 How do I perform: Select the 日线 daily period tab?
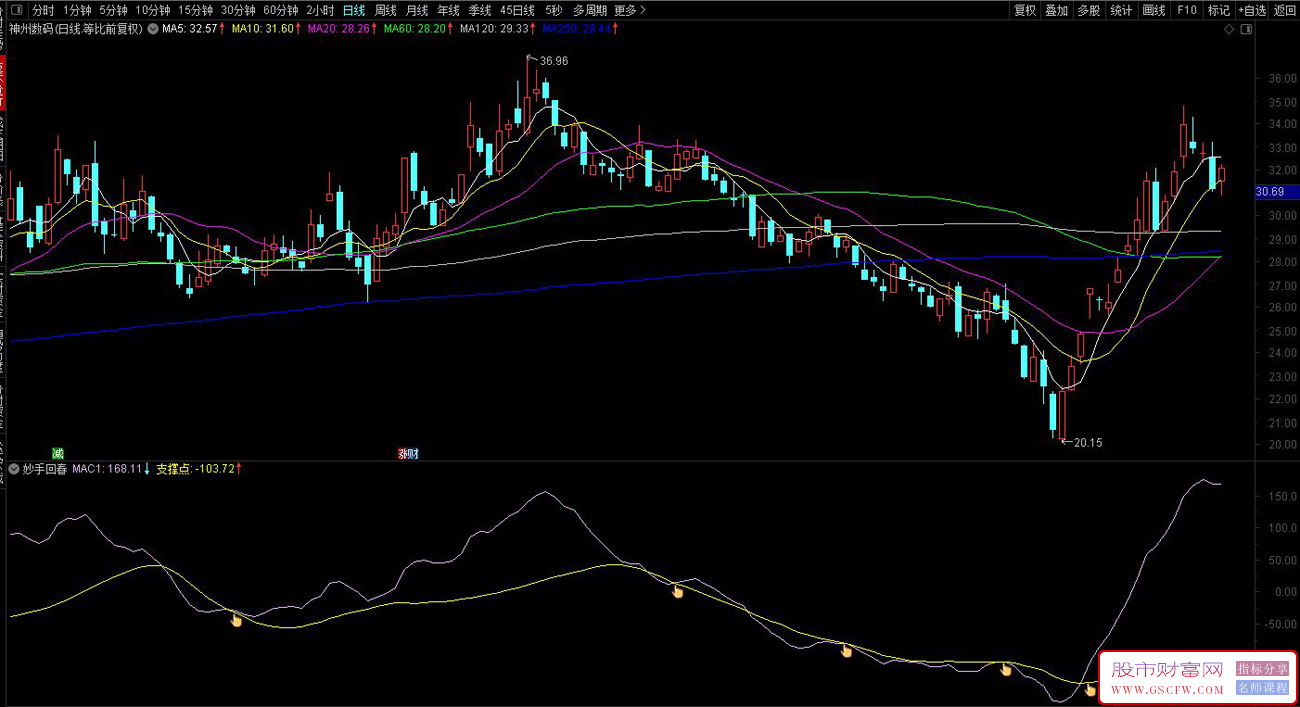[354, 10]
